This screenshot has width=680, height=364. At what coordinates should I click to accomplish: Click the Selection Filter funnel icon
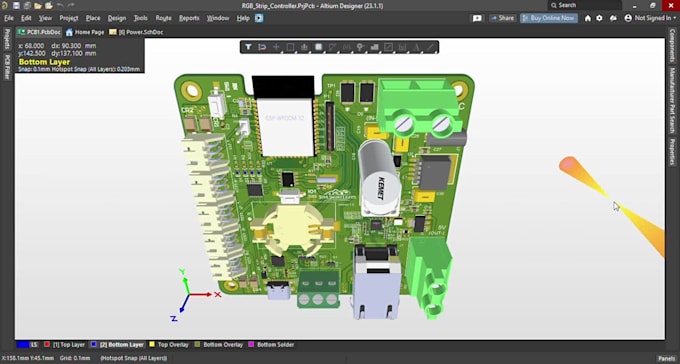(x=248, y=47)
